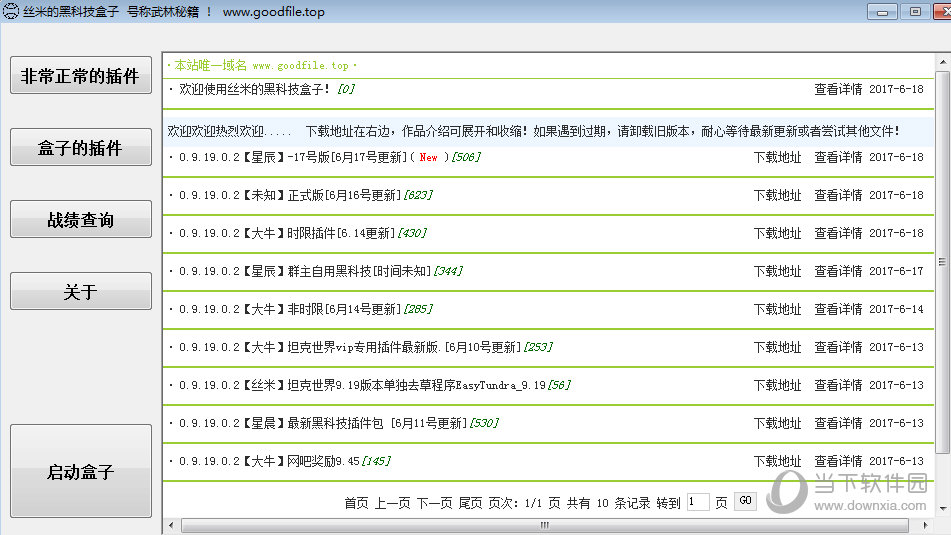Click the vertical scrollbar down arrow
The image size is (951, 535).
tap(942, 507)
